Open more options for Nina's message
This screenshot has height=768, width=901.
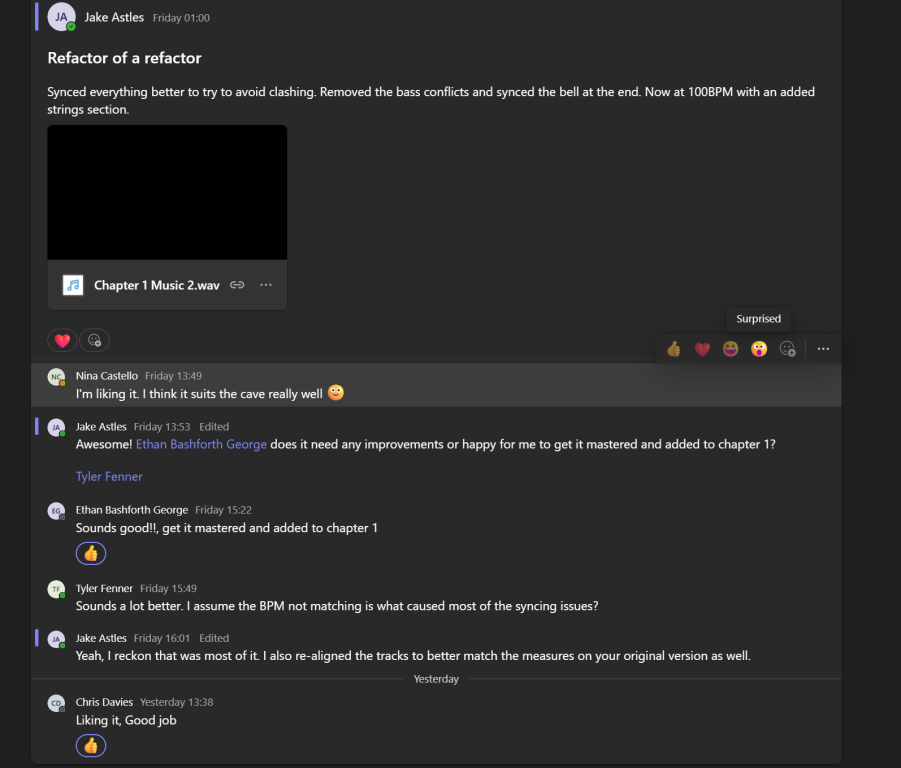pos(823,349)
